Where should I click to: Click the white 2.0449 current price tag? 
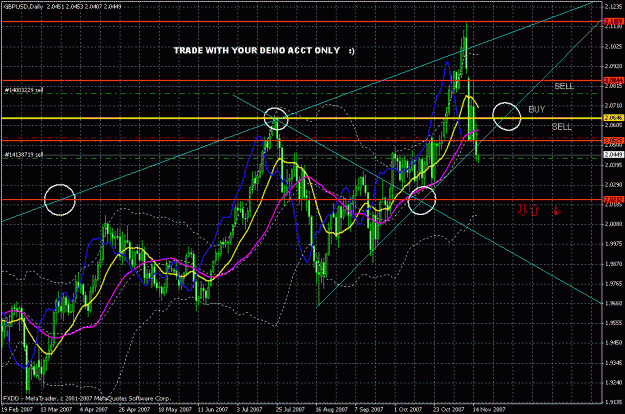coord(613,155)
